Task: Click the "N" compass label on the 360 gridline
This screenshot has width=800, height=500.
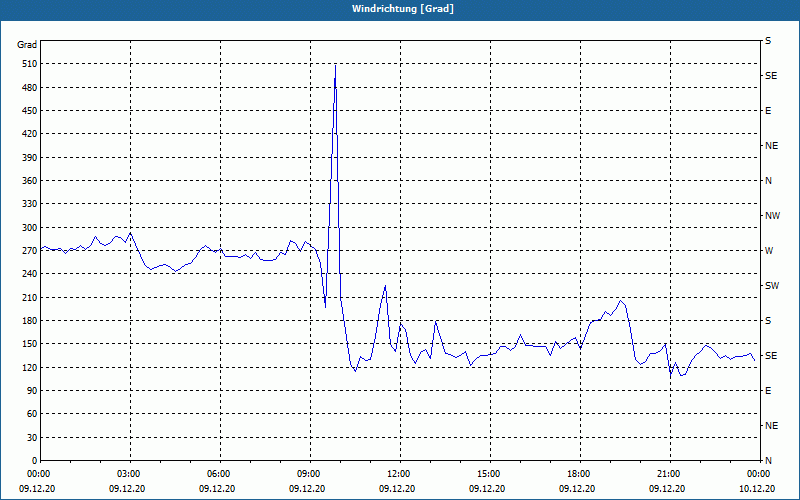Action: (768, 181)
